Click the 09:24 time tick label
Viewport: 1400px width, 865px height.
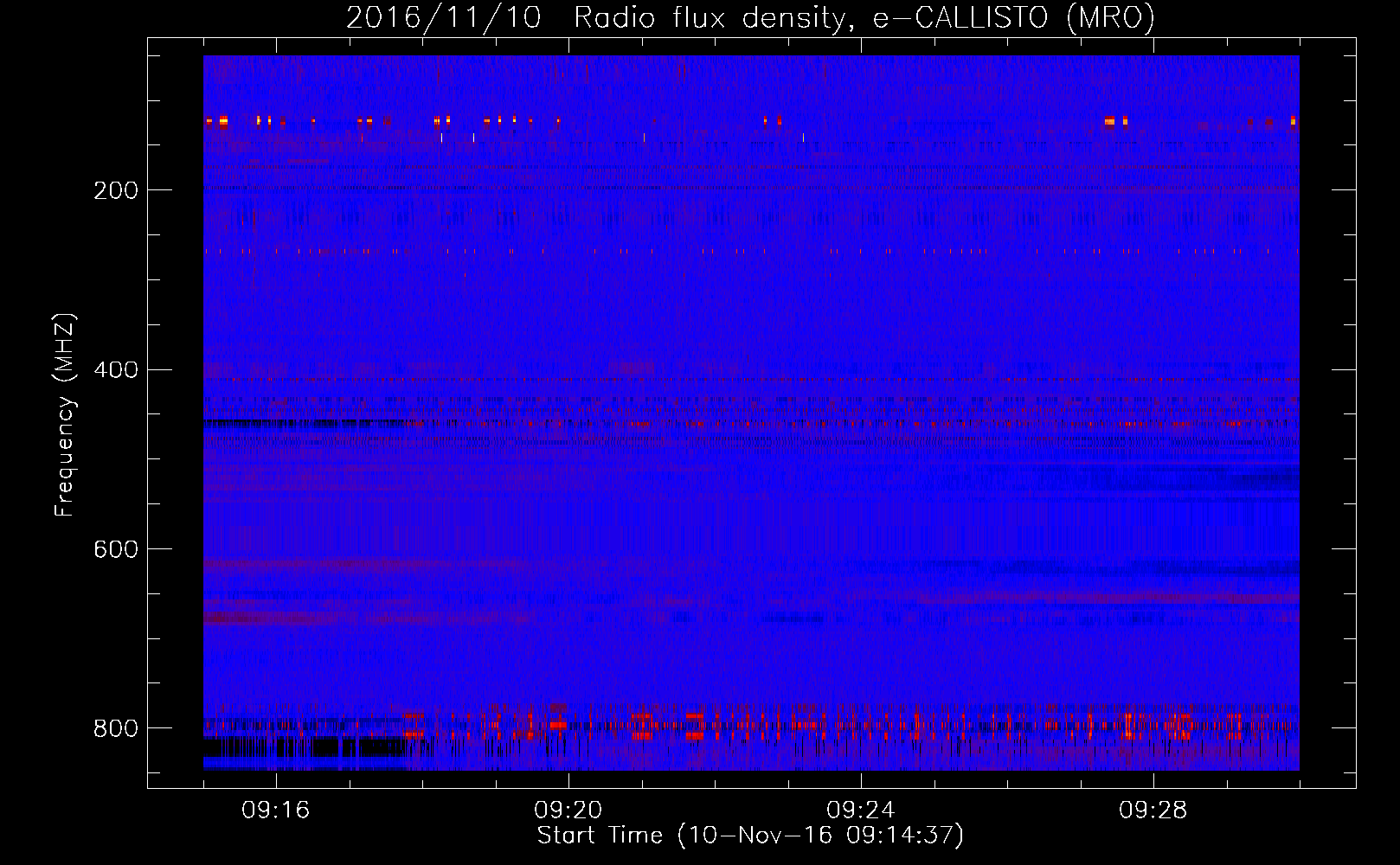pyautogui.click(x=861, y=811)
